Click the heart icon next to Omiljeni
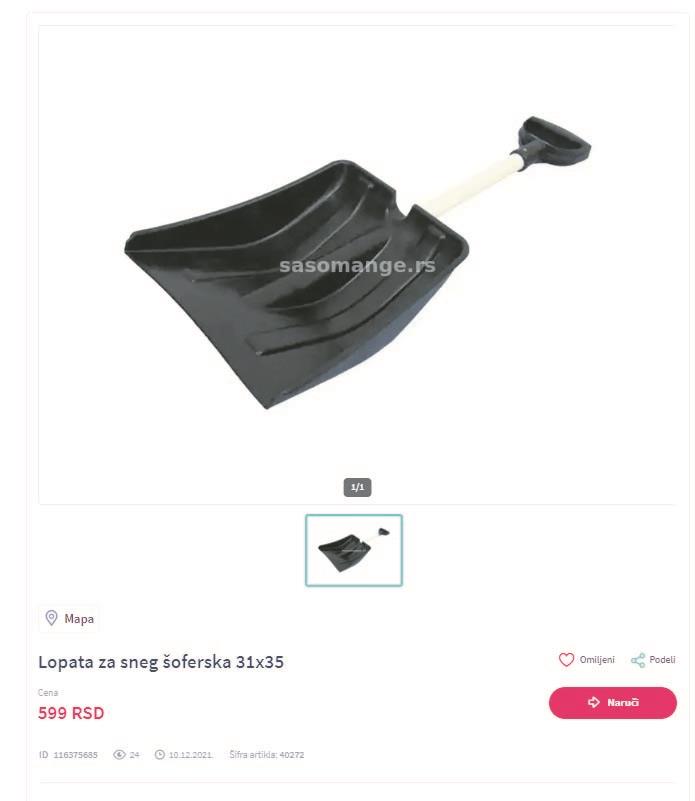Image resolution: width=695 pixels, height=801 pixels. pyautogui.click(x=566, y=659)
